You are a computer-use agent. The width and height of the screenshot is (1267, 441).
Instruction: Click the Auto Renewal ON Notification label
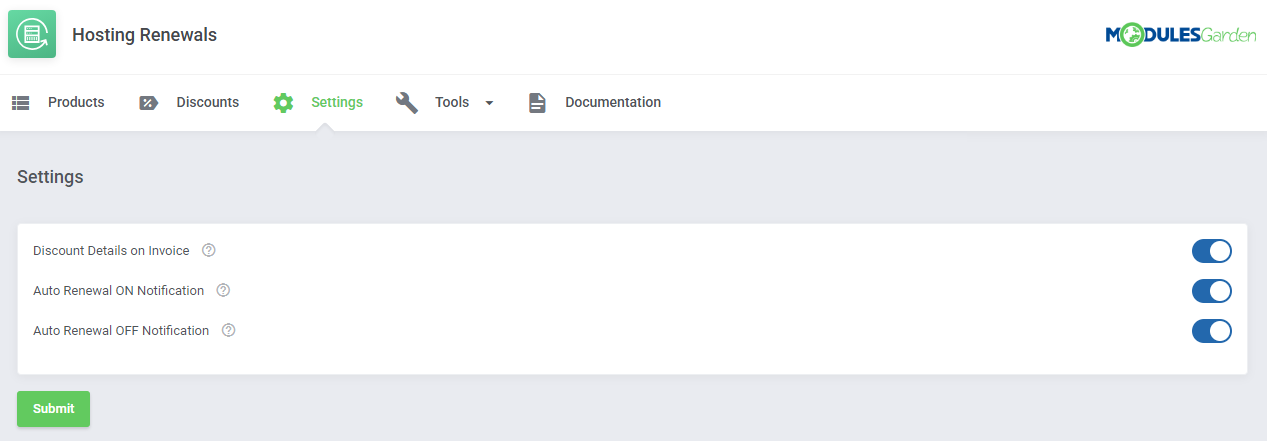click(118, 290)
